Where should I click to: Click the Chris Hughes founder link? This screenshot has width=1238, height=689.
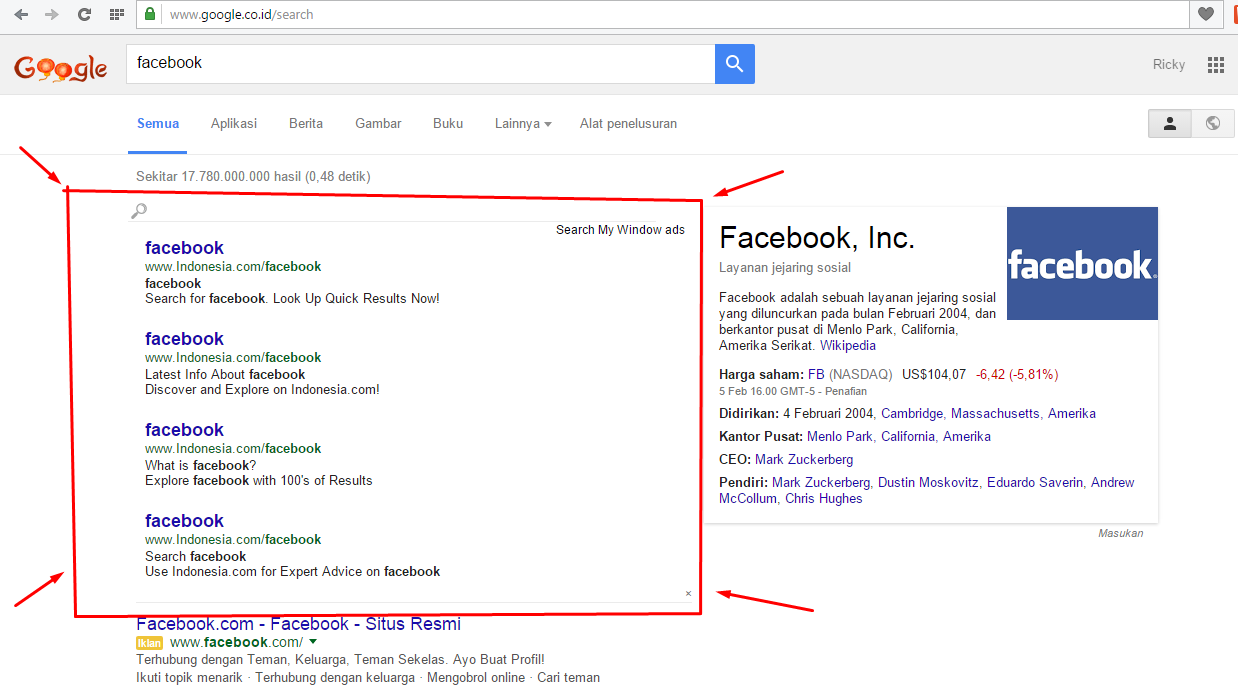pos(823,499)
